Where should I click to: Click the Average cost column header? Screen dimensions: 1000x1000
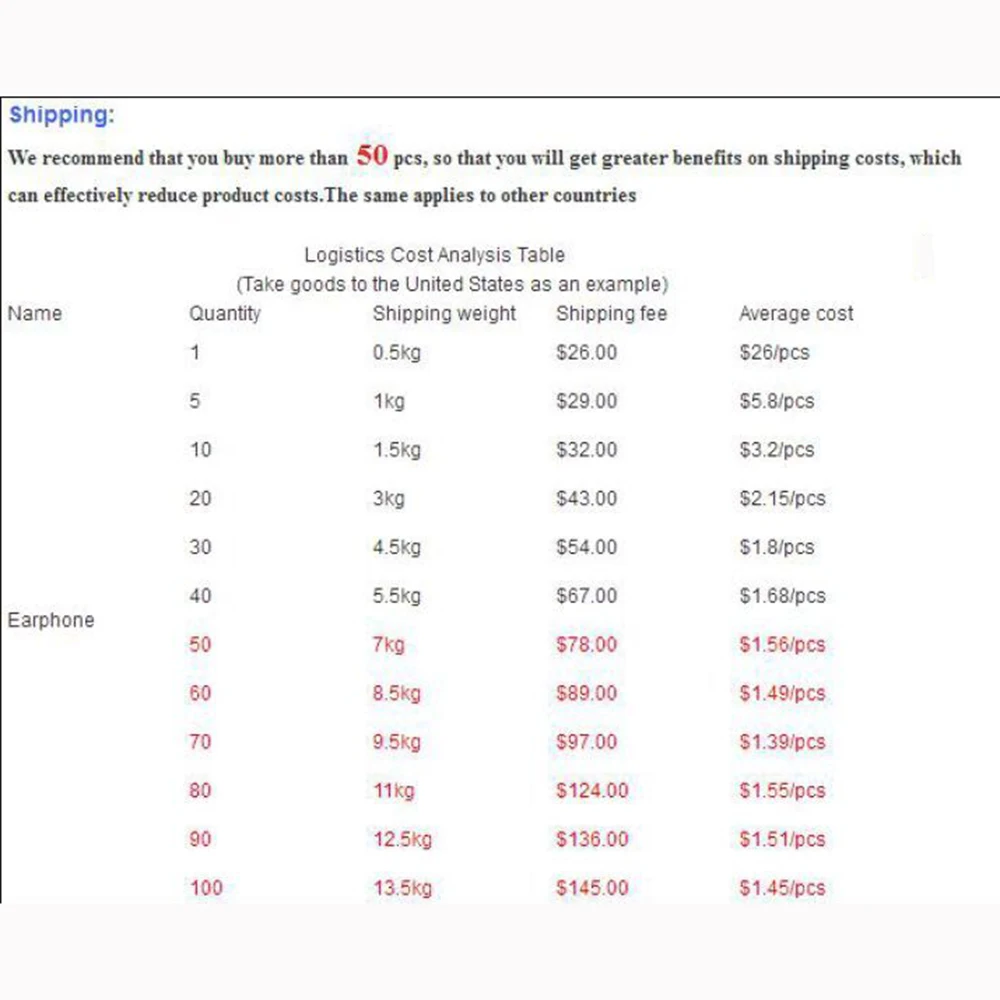pyautogui.click(x=796, y=313)
